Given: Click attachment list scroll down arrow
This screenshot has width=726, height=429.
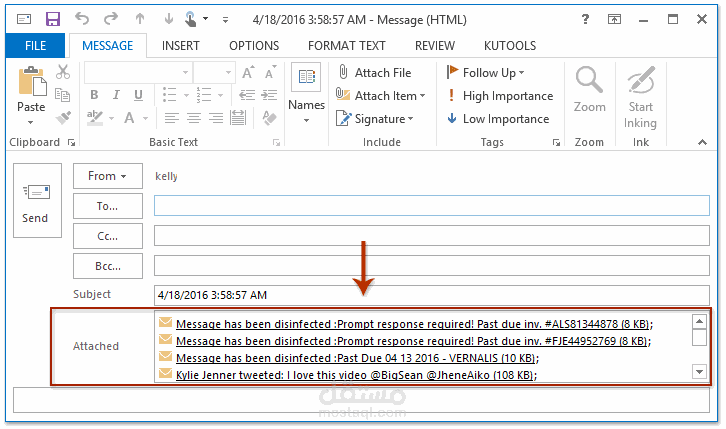Looking at the screenshot, I should [699, 371].
